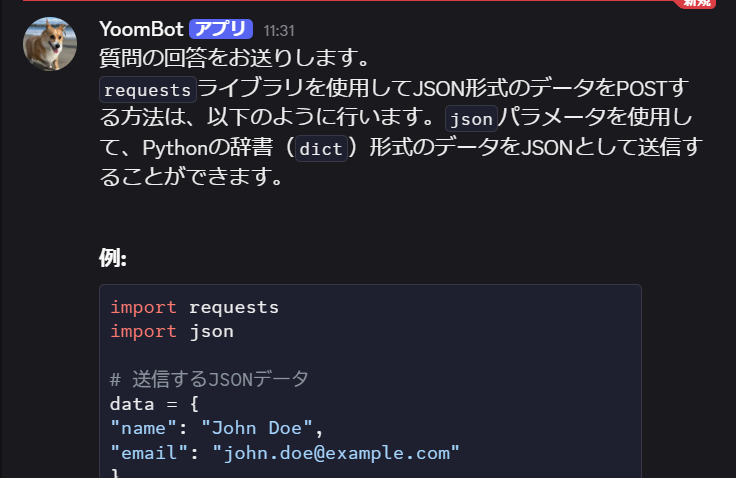Click the "# 送信するJSONデータ" comment line
The image size is (736, 478).
pyautogui.click(x=209, y=380)
